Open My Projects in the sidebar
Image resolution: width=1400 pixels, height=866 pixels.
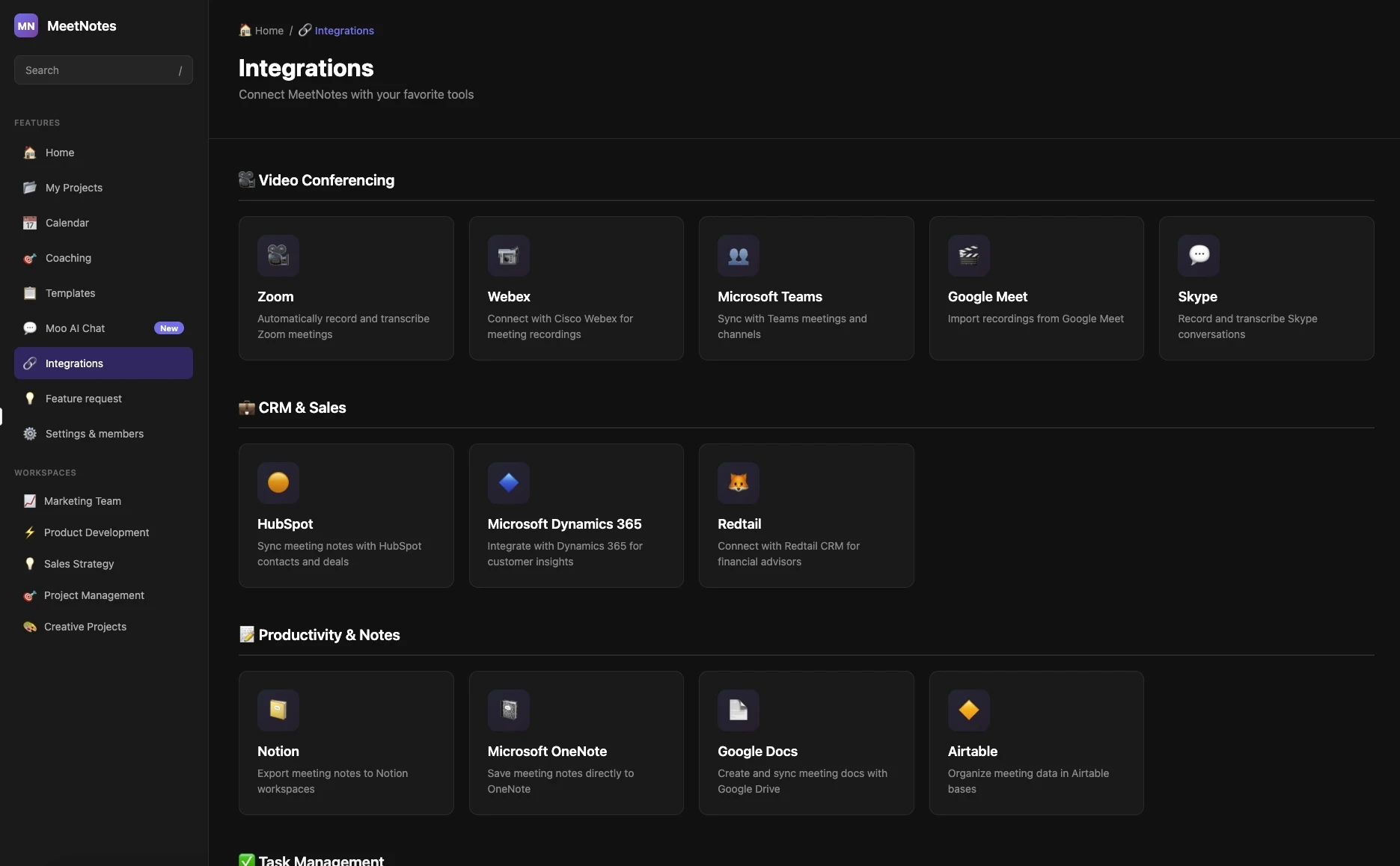pyautogui.click(x=103, y=188)
